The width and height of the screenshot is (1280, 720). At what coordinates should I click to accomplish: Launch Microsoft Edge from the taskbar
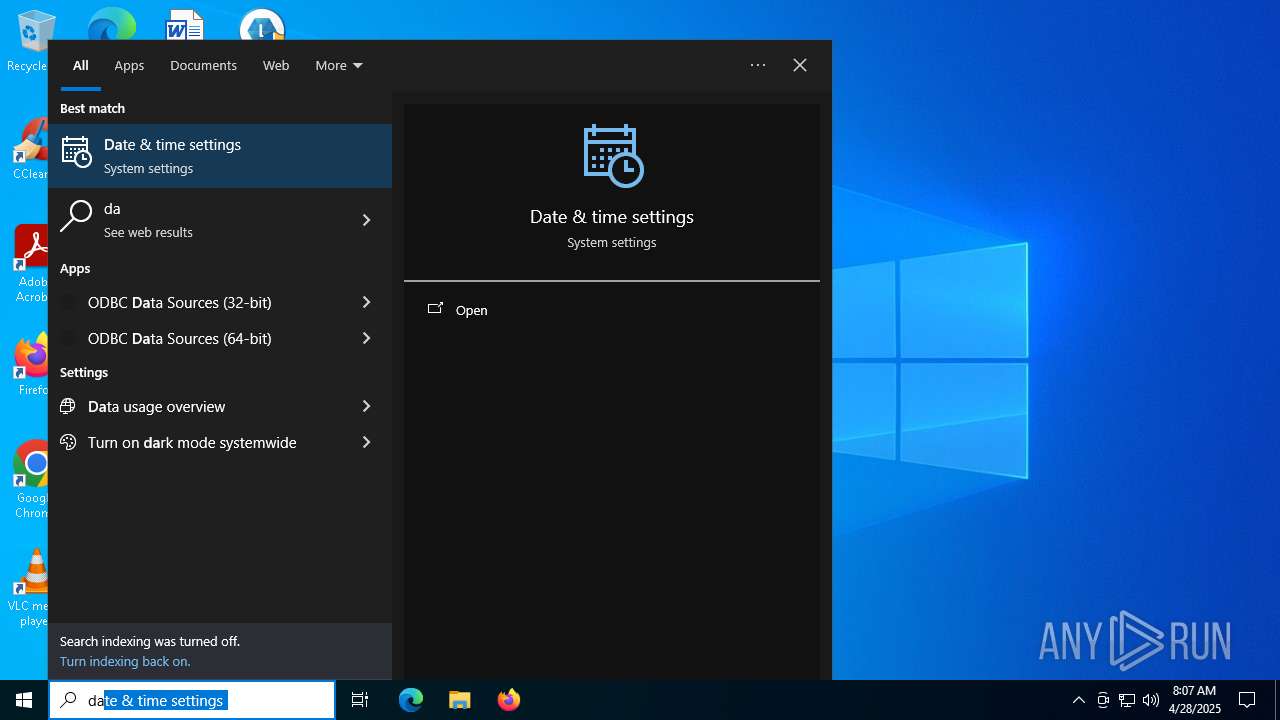[411, 700]
